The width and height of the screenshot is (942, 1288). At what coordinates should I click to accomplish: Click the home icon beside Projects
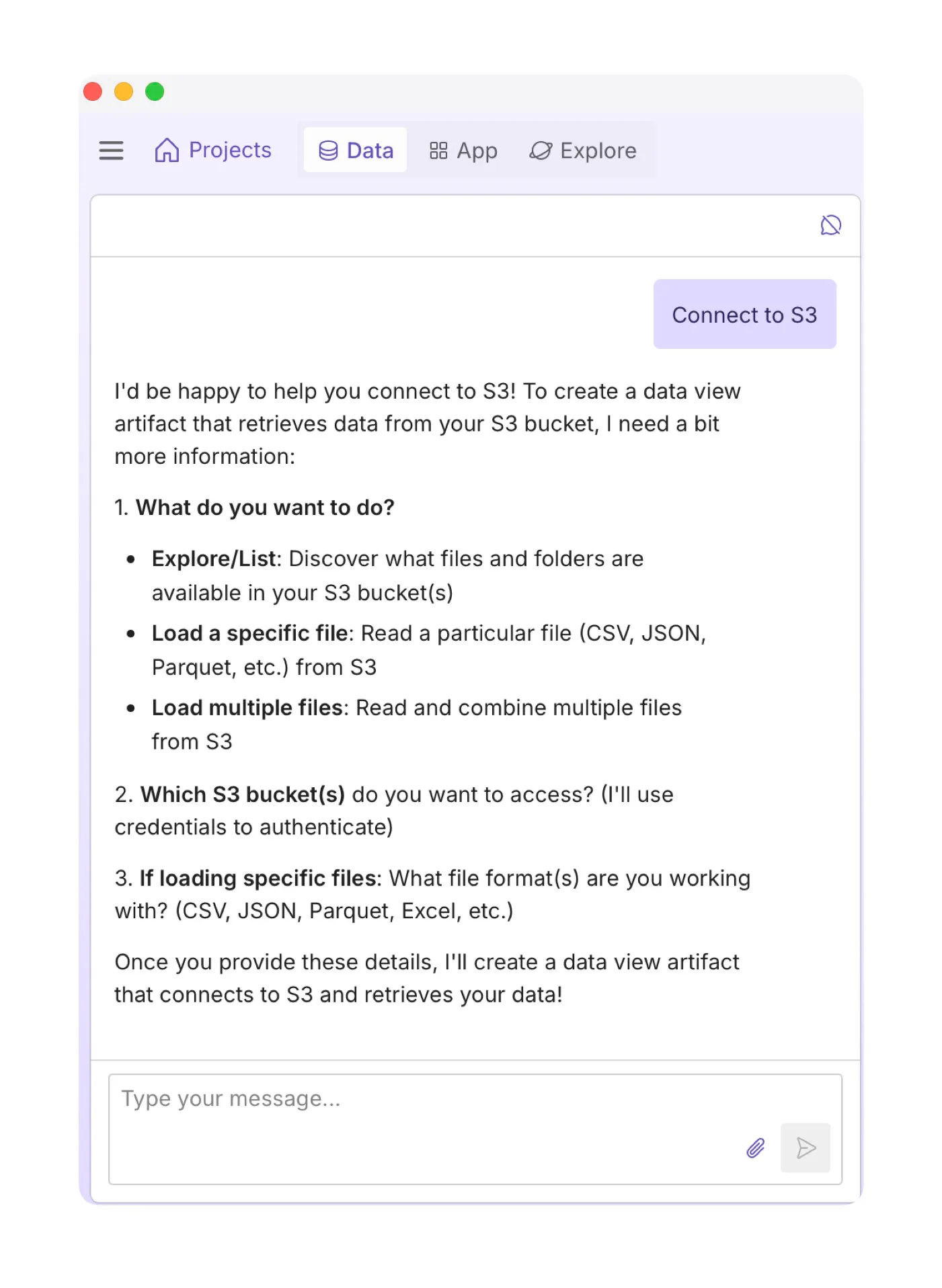click(x=166, y=150)
